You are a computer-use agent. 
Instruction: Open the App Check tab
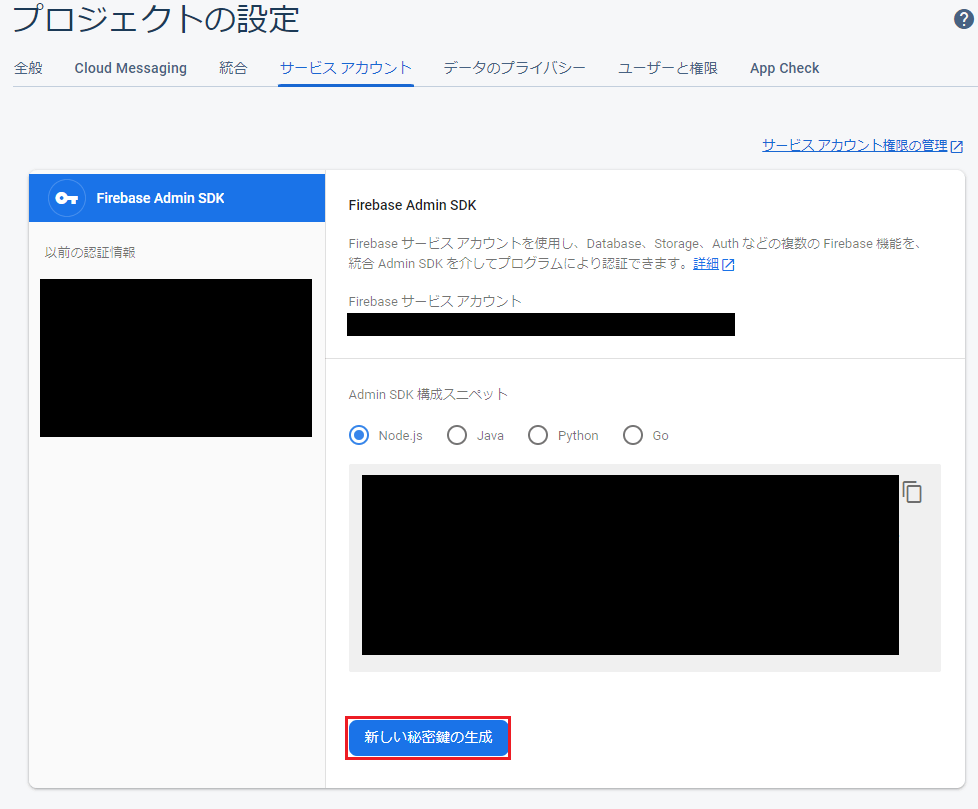click(x=785, y=68)
